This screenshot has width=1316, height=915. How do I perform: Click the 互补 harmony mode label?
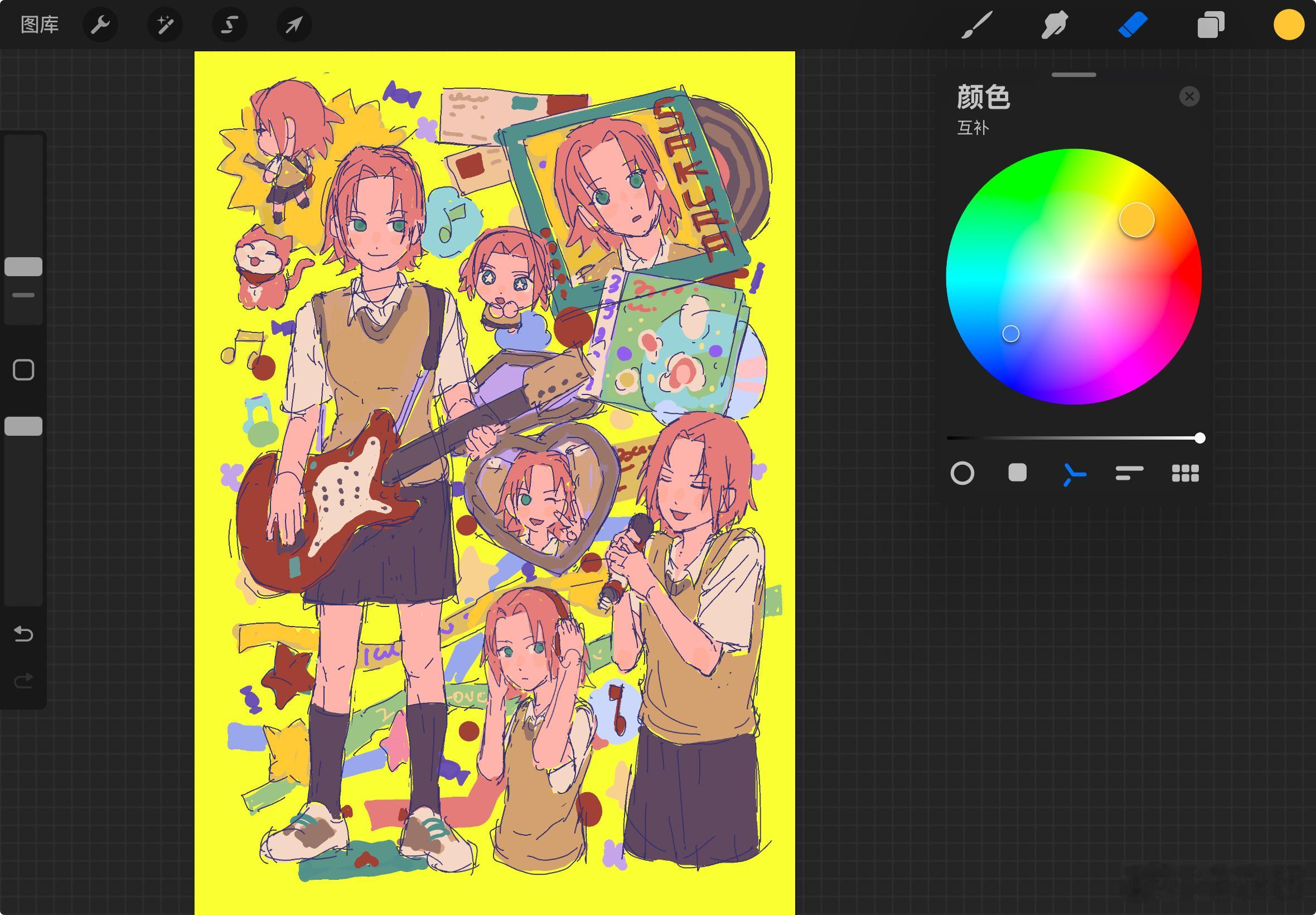coord(973,128)
